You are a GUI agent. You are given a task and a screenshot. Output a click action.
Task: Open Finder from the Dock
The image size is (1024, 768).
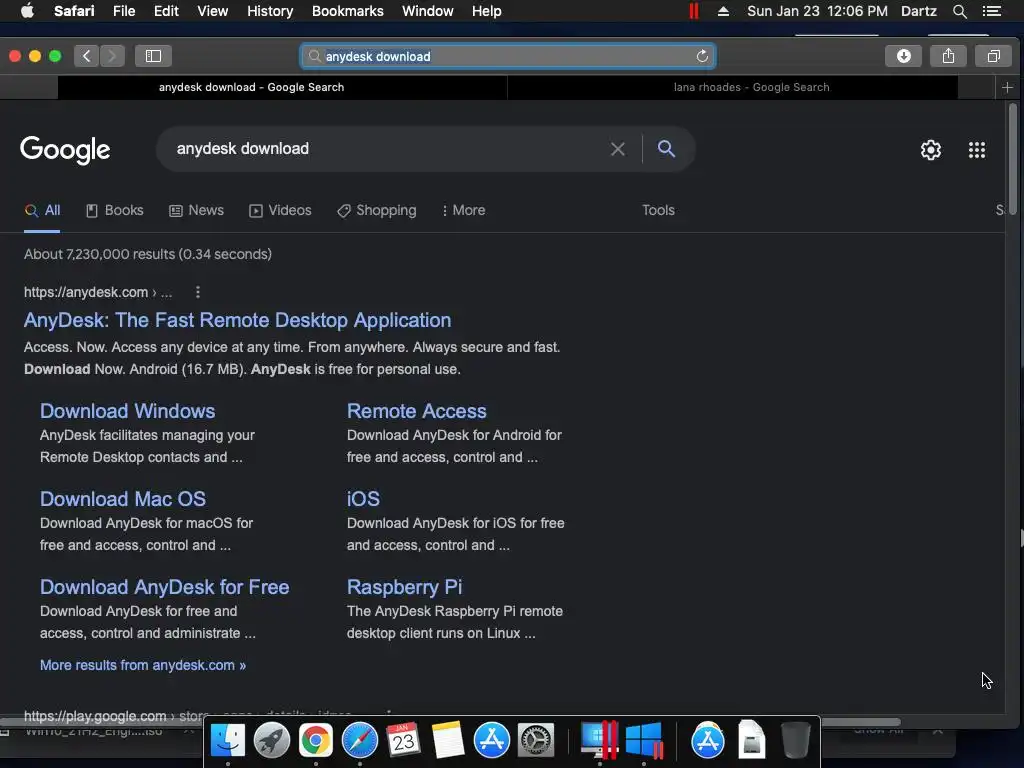click(x=227, y=741)
